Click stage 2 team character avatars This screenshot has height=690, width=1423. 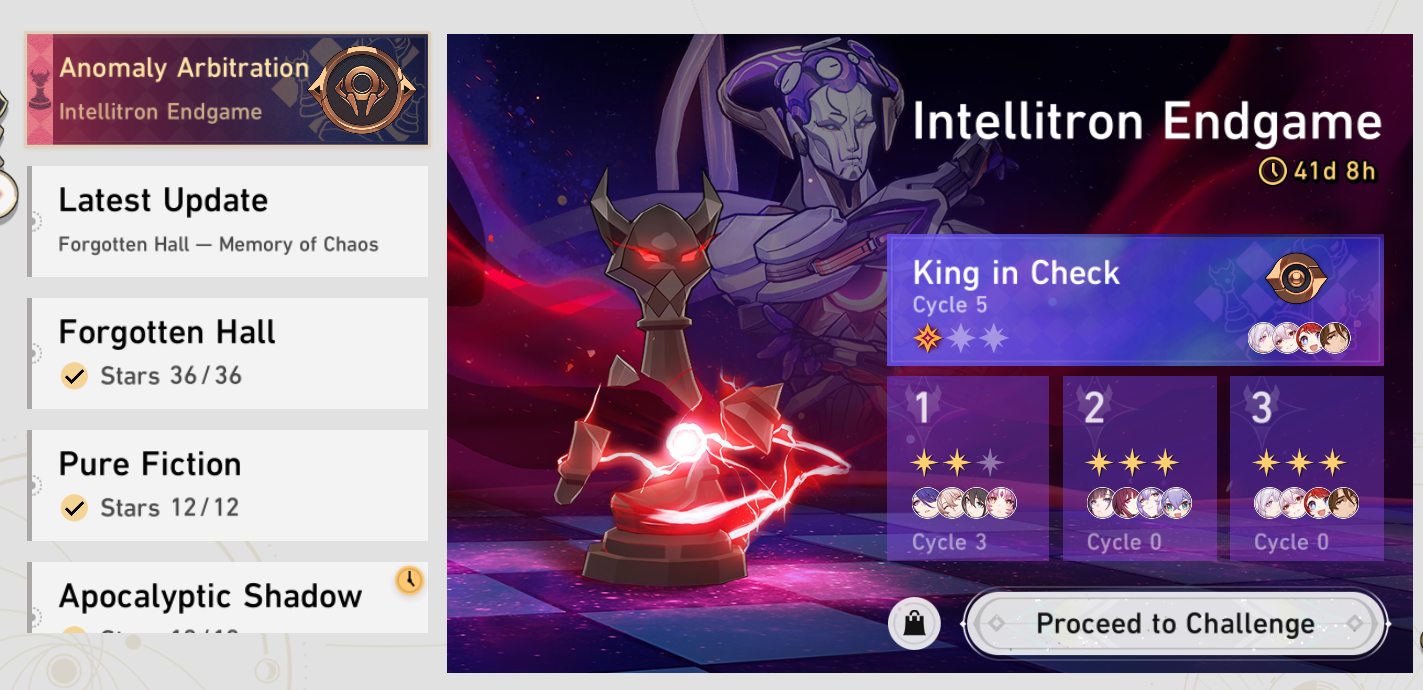point(1138,503)
